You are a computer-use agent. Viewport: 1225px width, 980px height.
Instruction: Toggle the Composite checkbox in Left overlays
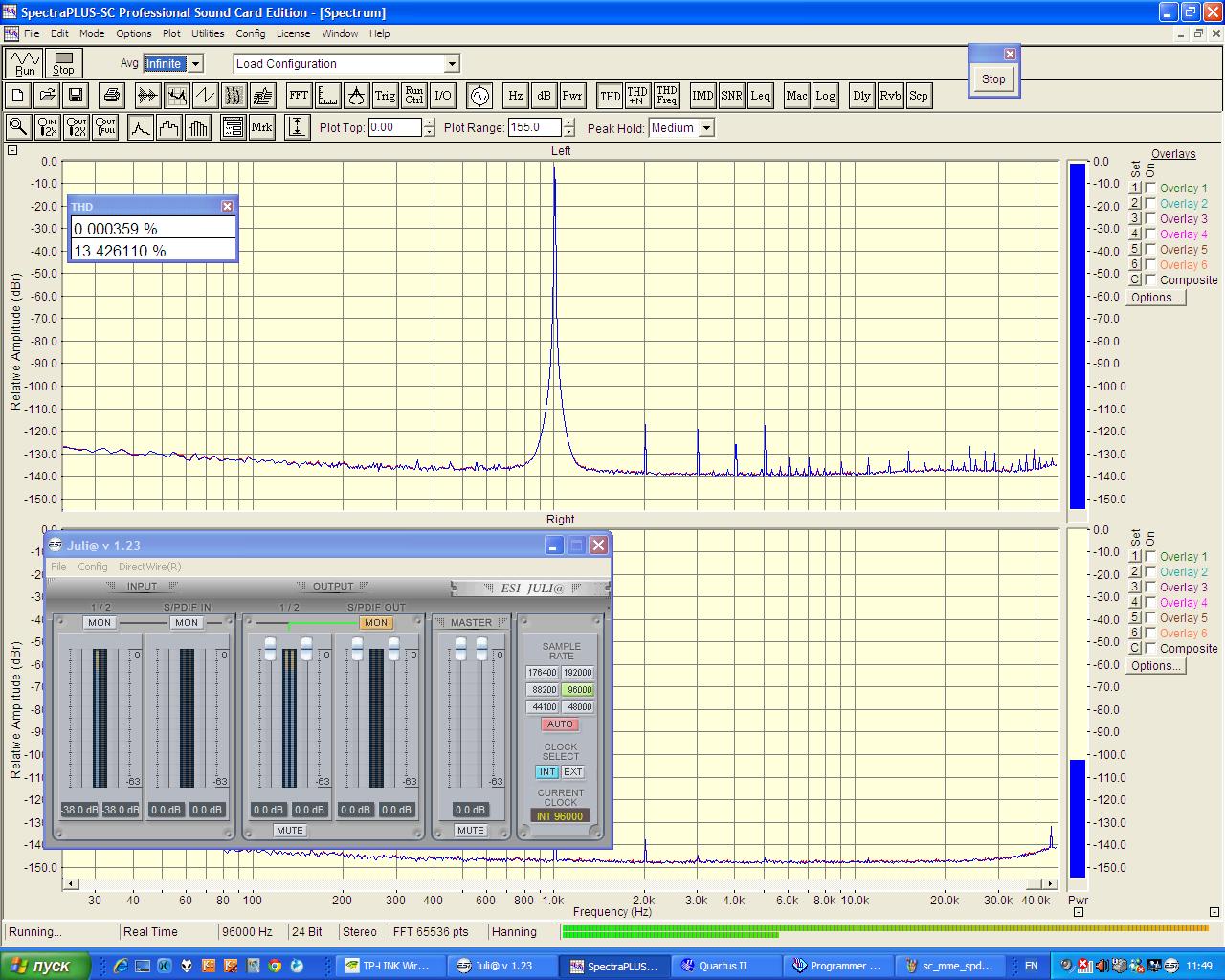coord(1150,280)
